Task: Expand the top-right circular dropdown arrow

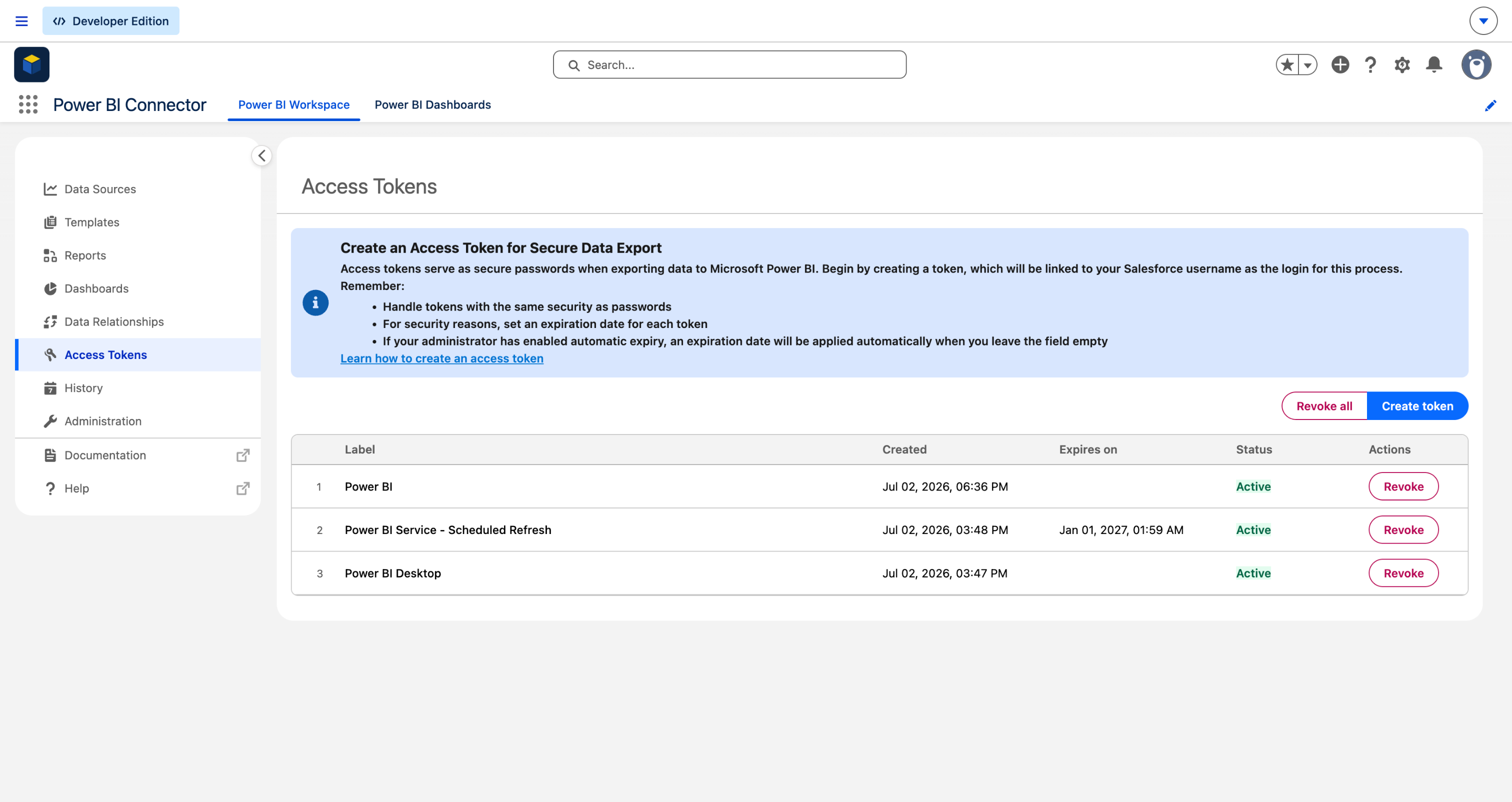Action: (1483, 21)
